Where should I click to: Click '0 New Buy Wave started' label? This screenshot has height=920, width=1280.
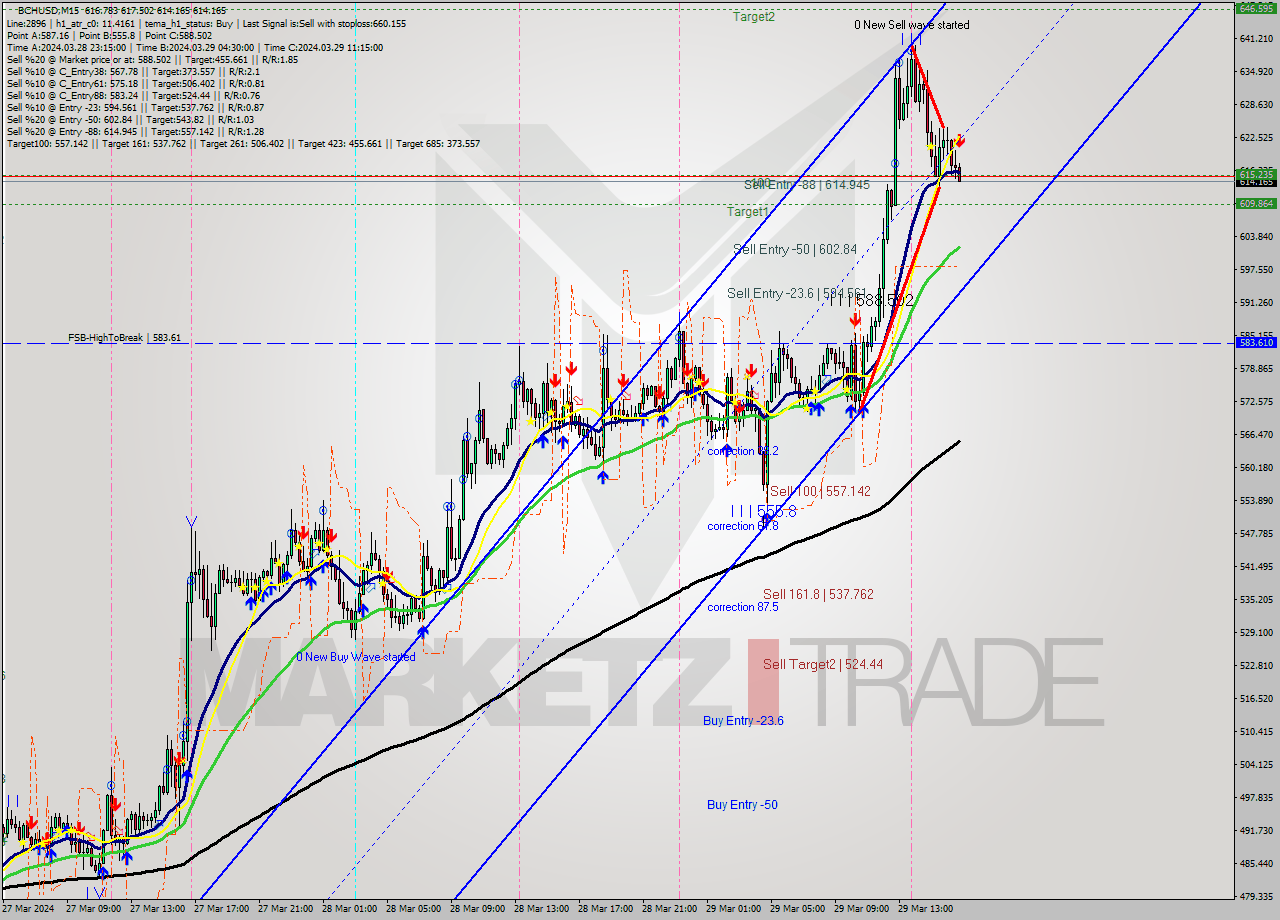[x=355, y=657]
